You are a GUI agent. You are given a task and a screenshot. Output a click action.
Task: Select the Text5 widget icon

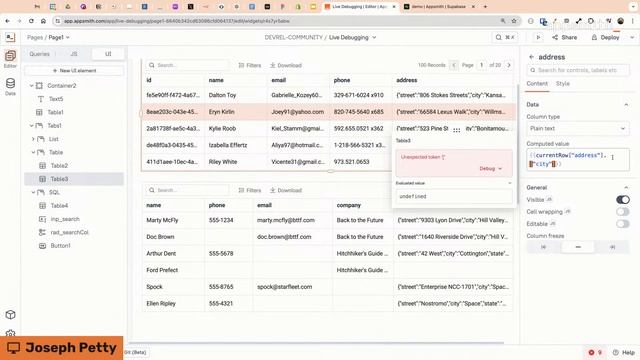coord(40,99)
